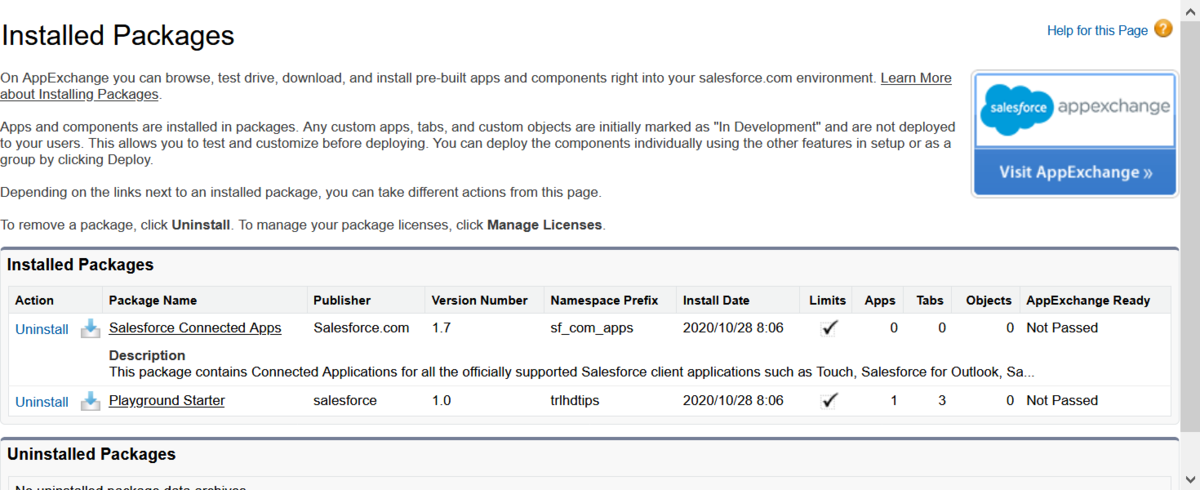Click the Description label under Connected Apps
This screenshot has width=1200, height=490.
(x=147, y=356)
